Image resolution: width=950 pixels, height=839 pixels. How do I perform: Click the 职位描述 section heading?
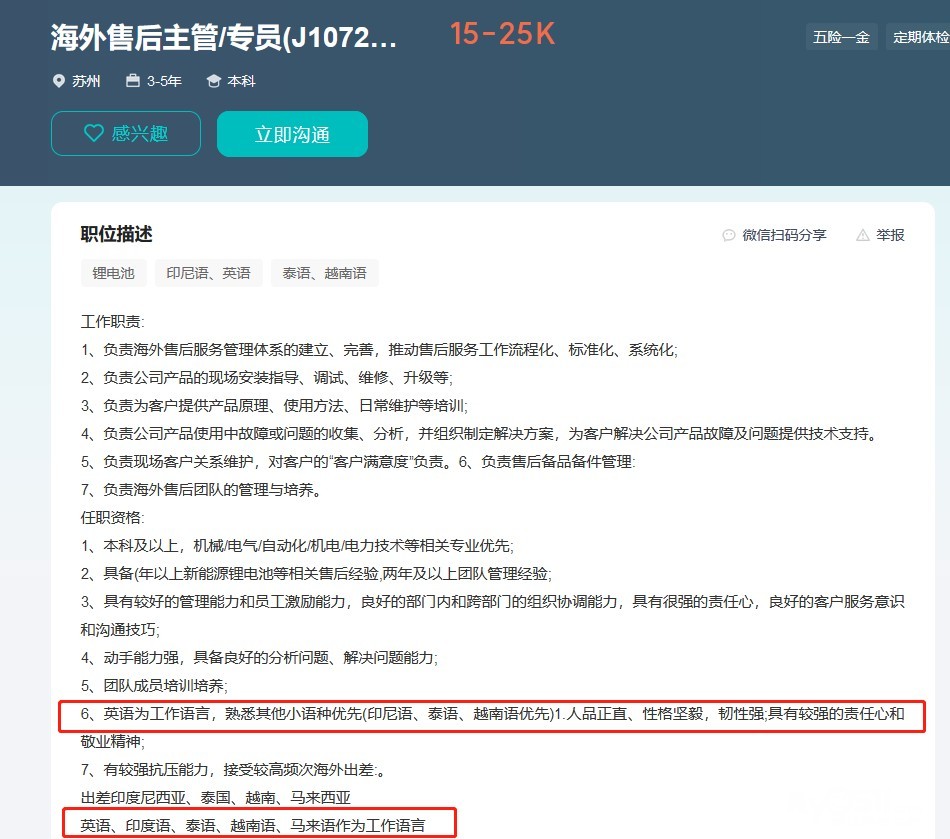pos(117,234)
